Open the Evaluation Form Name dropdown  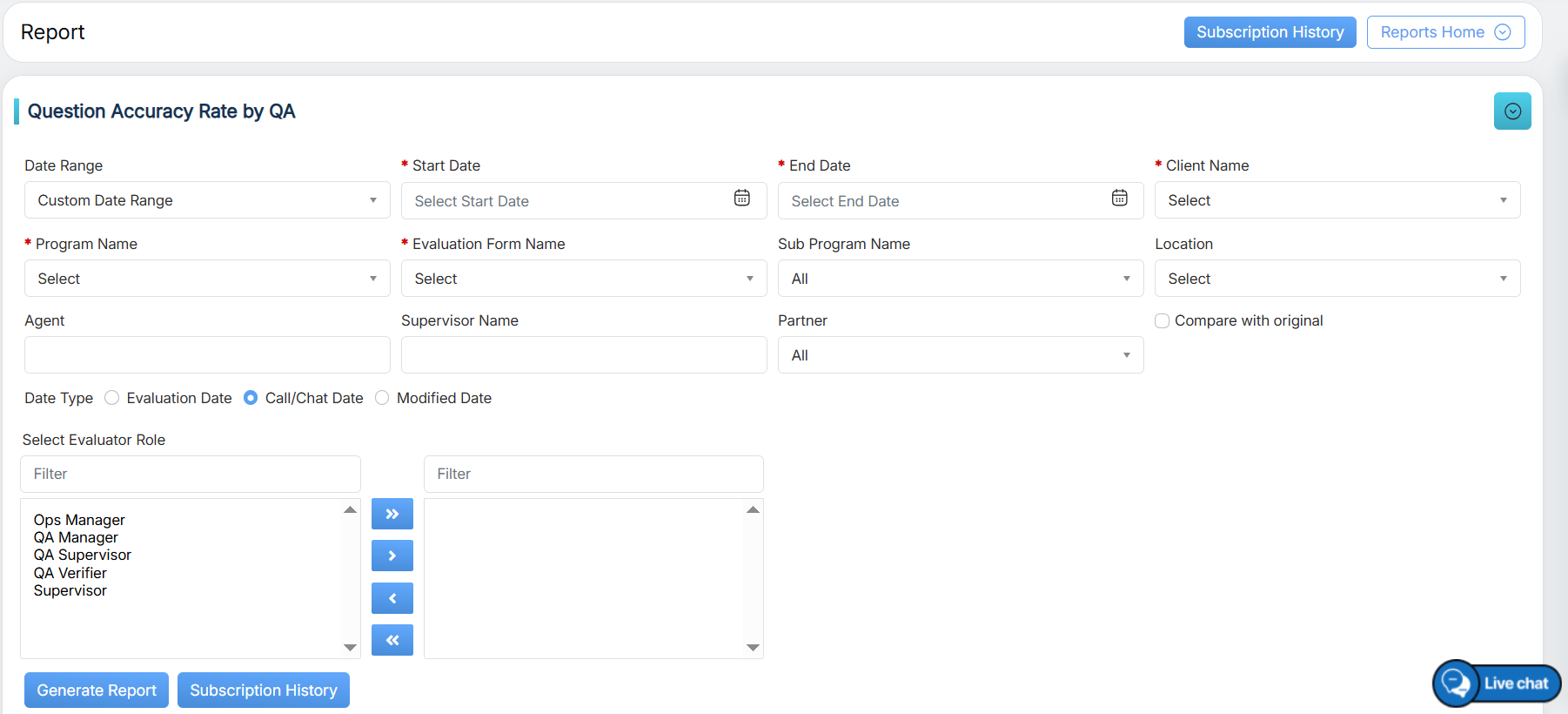pos(583,279)
